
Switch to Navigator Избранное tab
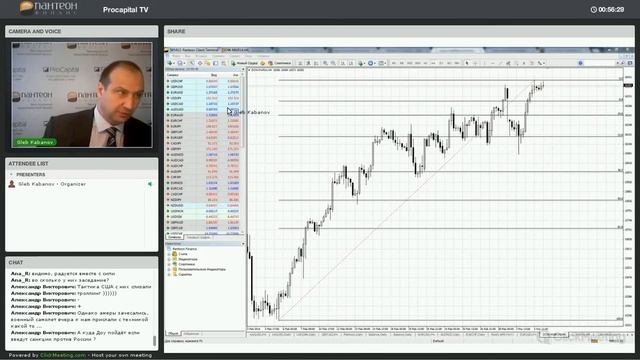click(x=191, y=334)
